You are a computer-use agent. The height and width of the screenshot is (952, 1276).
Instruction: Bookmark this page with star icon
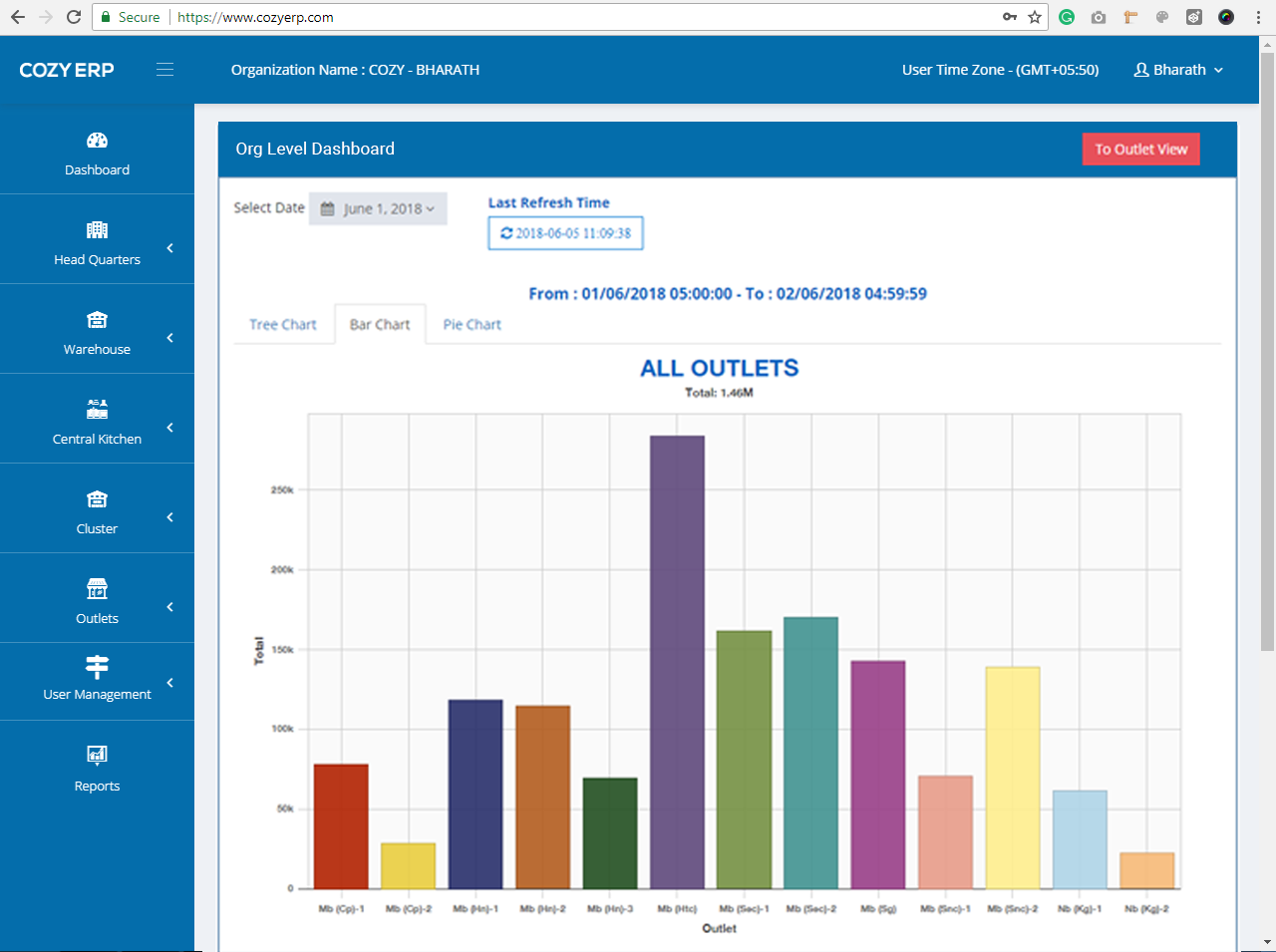pos(1035,17)
